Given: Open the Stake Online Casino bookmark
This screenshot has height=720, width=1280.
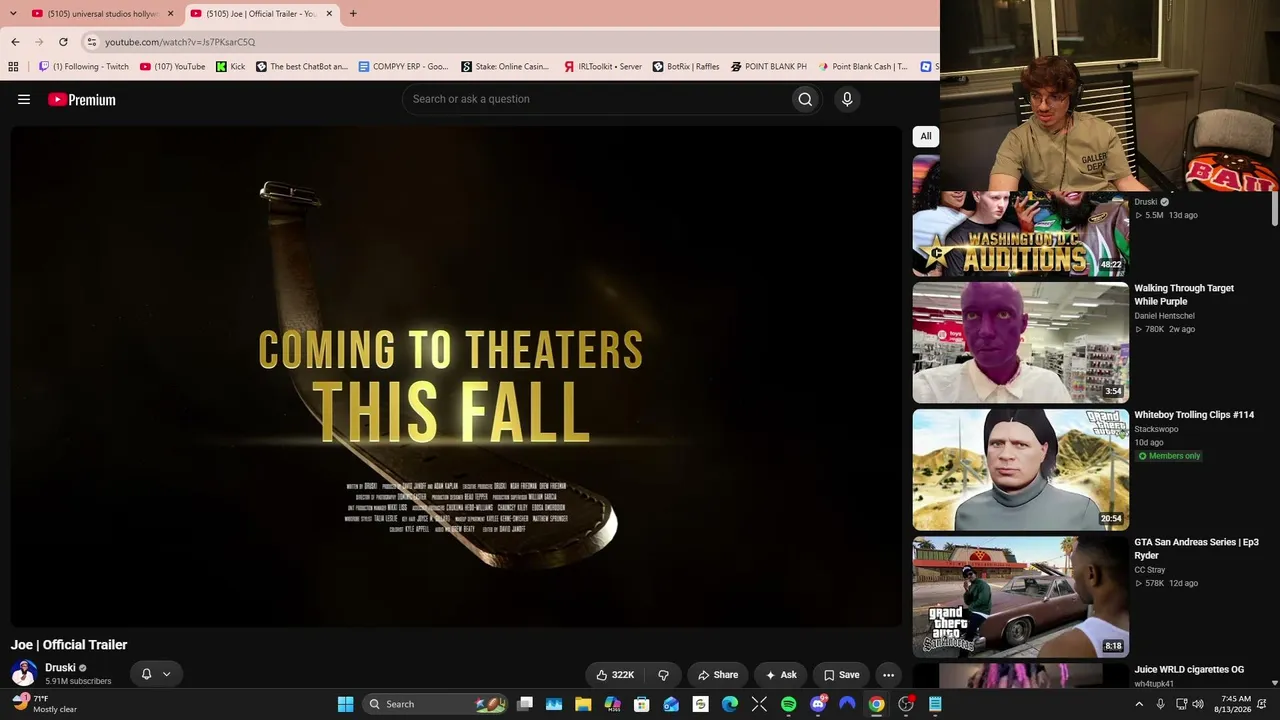Looking at the screenshot, I should tap(505, 67).
